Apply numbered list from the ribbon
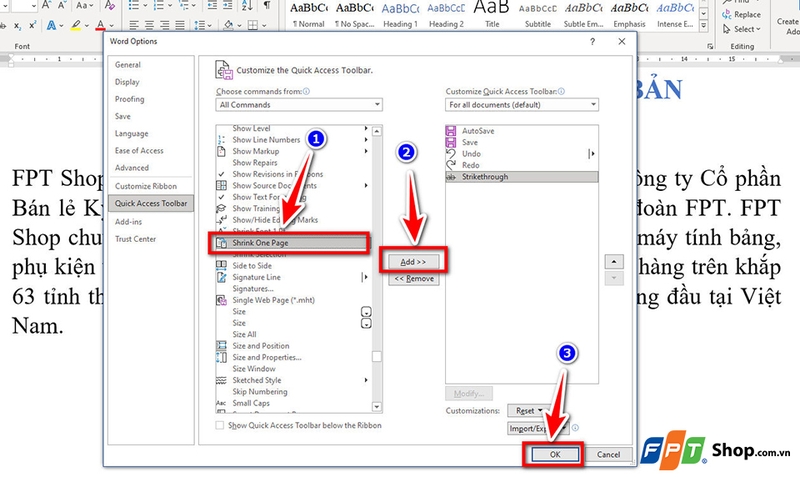This screenshot has height=477, width=800. [x=159, y=5]
